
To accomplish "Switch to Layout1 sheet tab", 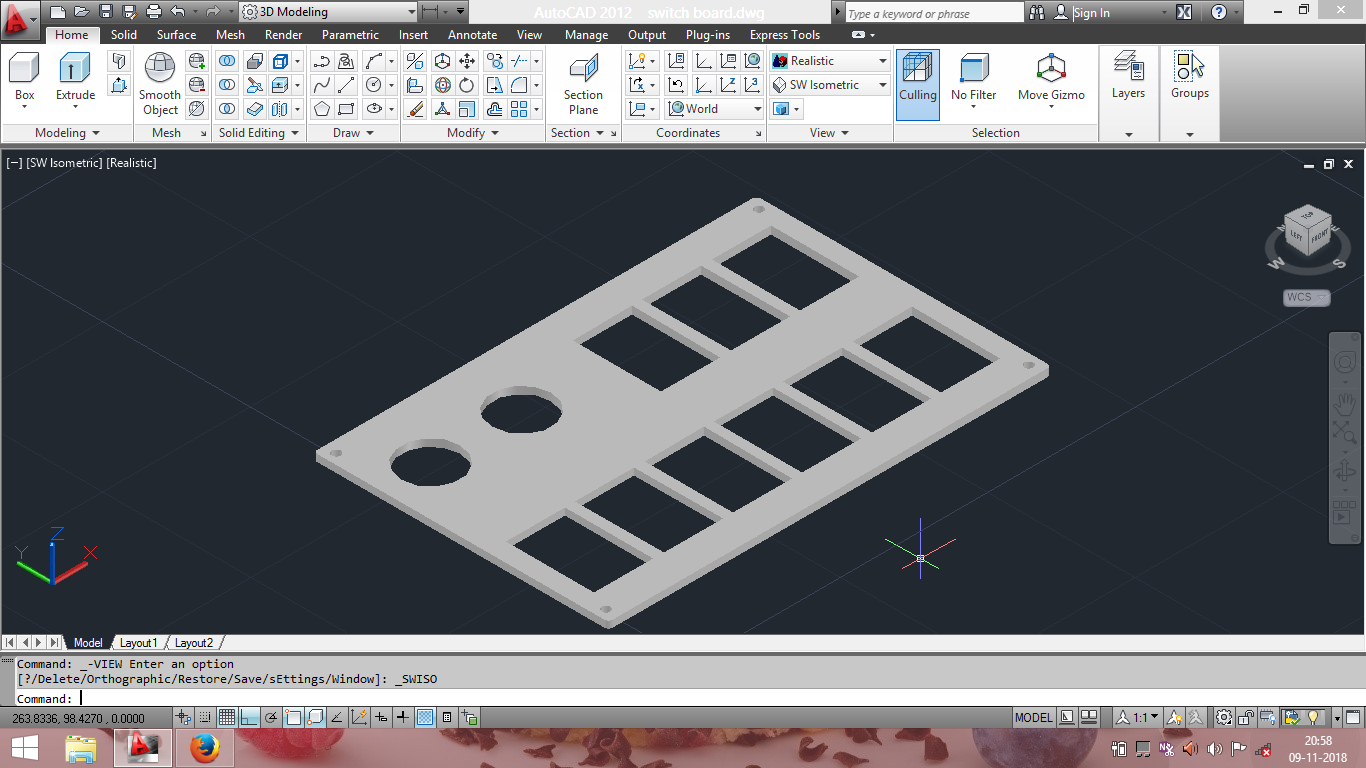I will click(x=139, y=643).
